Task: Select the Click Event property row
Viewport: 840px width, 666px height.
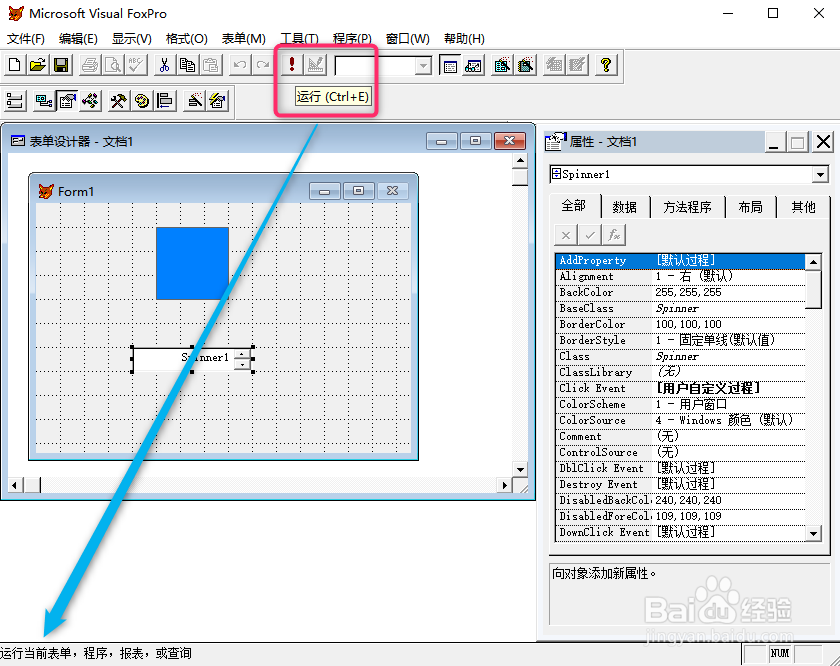Action: (680, 388)
